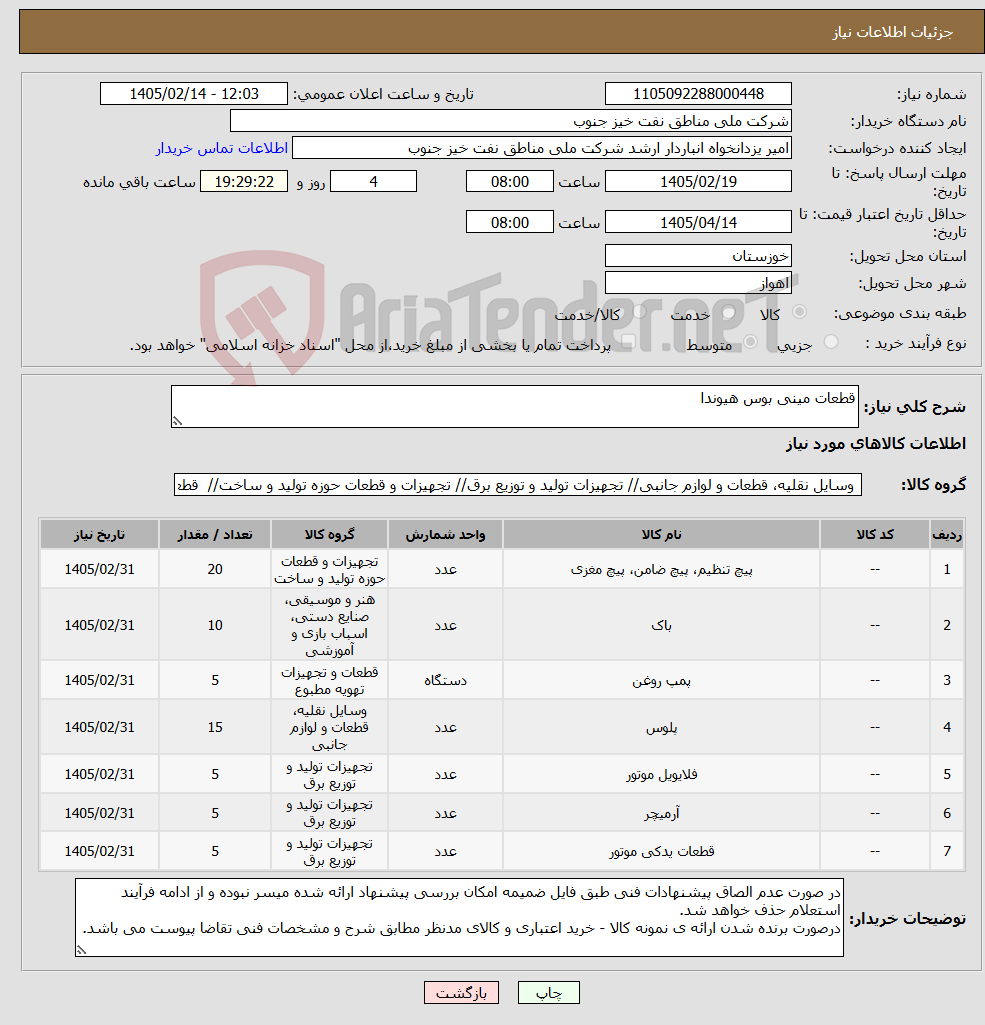Select the کالا radio button
The height and width of the screenshot is (1025, 985).
[x=799, y=312]
